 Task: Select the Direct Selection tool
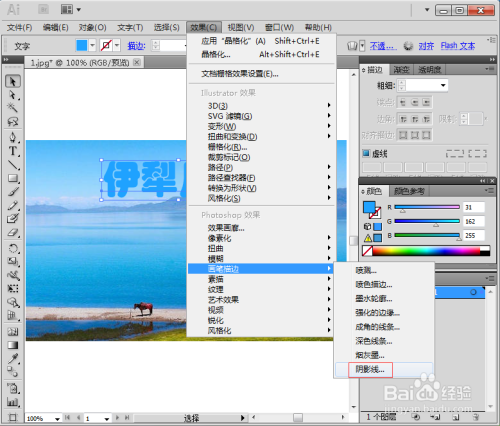[13, 95]
